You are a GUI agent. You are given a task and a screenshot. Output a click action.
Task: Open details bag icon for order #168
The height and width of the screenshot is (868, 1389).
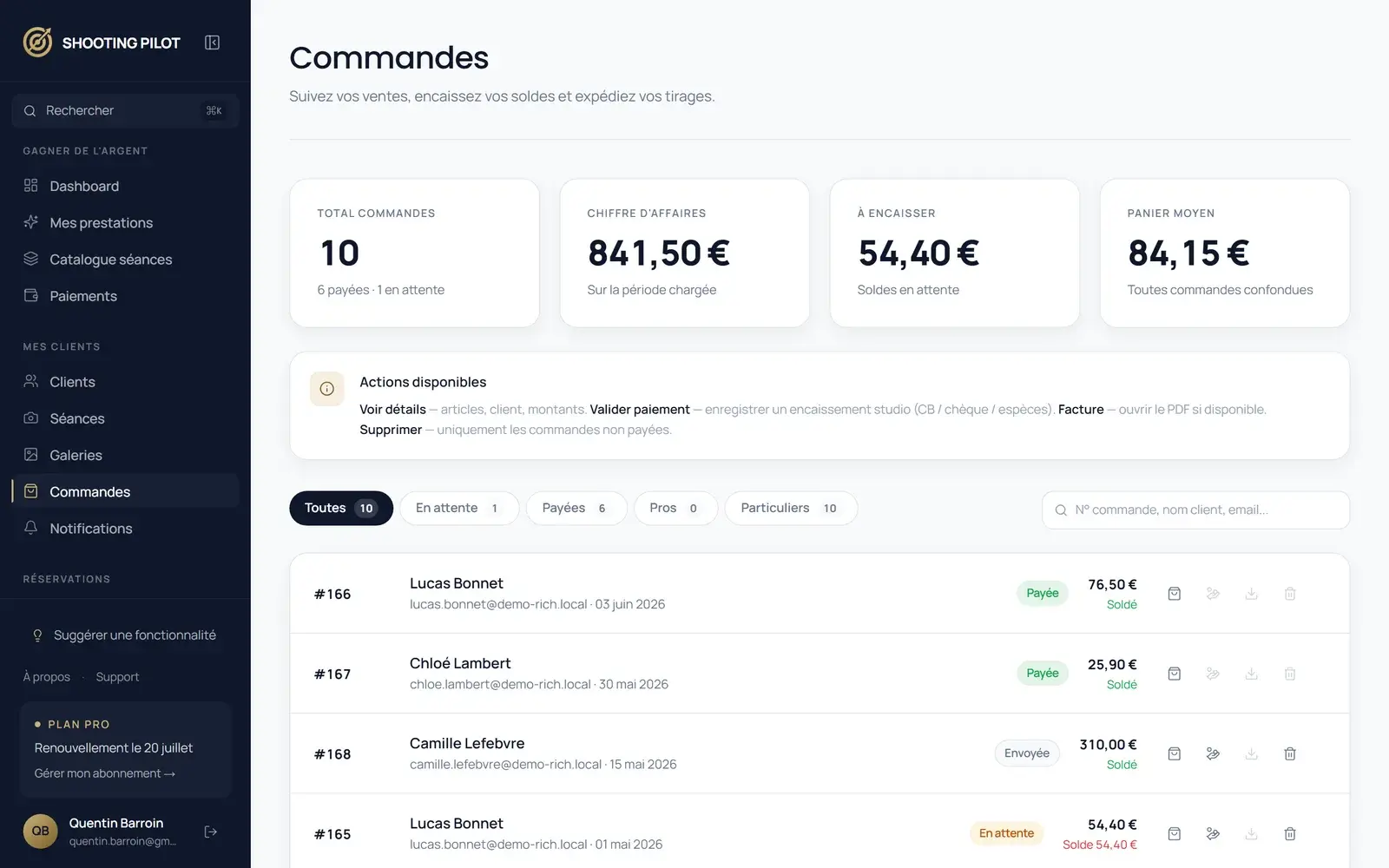coord(1174,753)
